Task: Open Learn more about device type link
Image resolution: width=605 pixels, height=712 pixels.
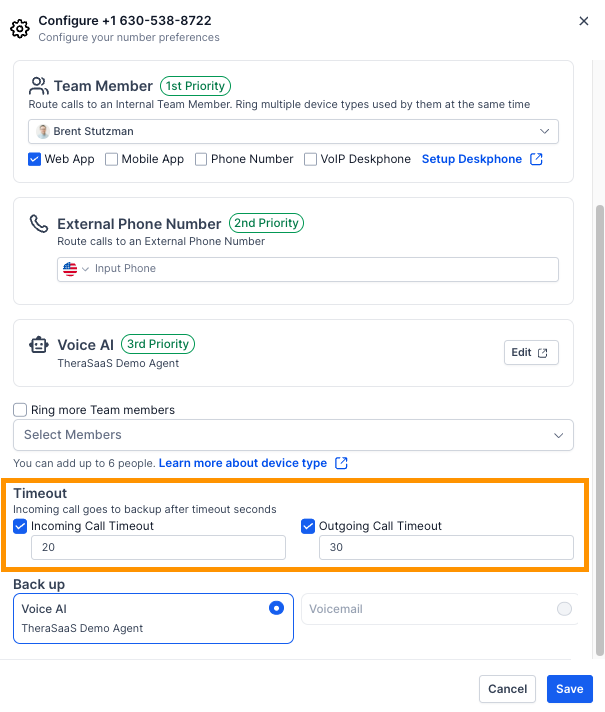Action: click(x=243, y=463)
